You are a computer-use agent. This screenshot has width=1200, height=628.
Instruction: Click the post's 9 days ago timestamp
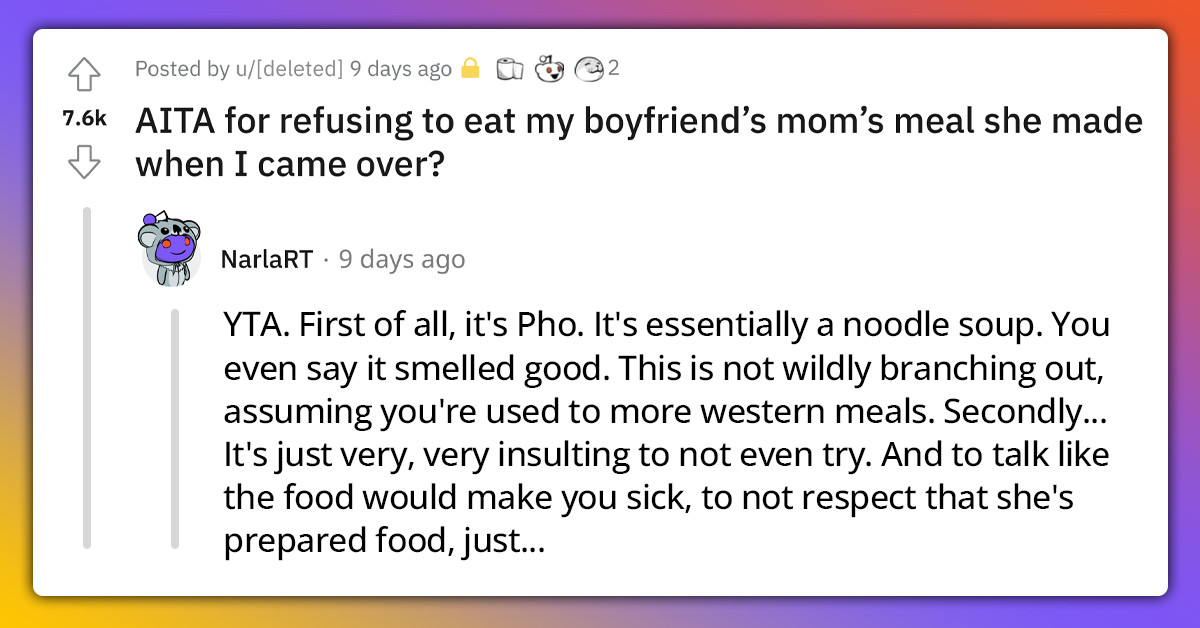398,68
